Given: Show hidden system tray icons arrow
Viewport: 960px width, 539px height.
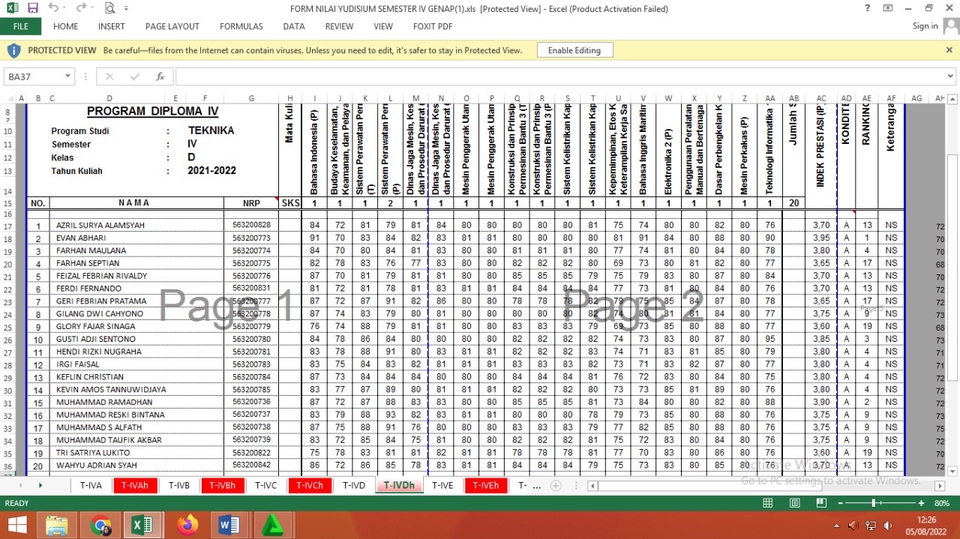Looking at the screenshot, I should point(836,526).
